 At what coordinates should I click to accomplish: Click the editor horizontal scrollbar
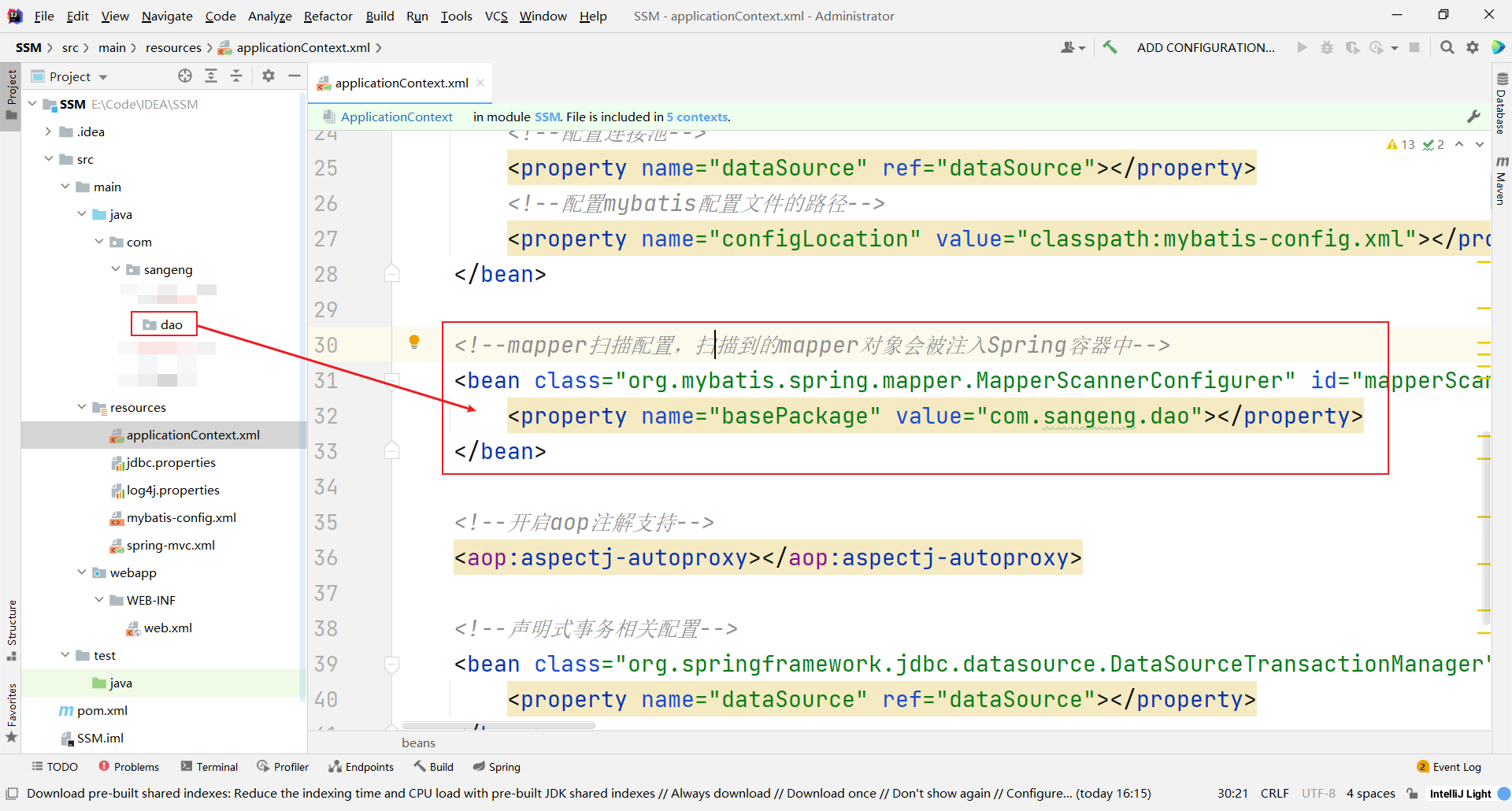coord(498,725)
